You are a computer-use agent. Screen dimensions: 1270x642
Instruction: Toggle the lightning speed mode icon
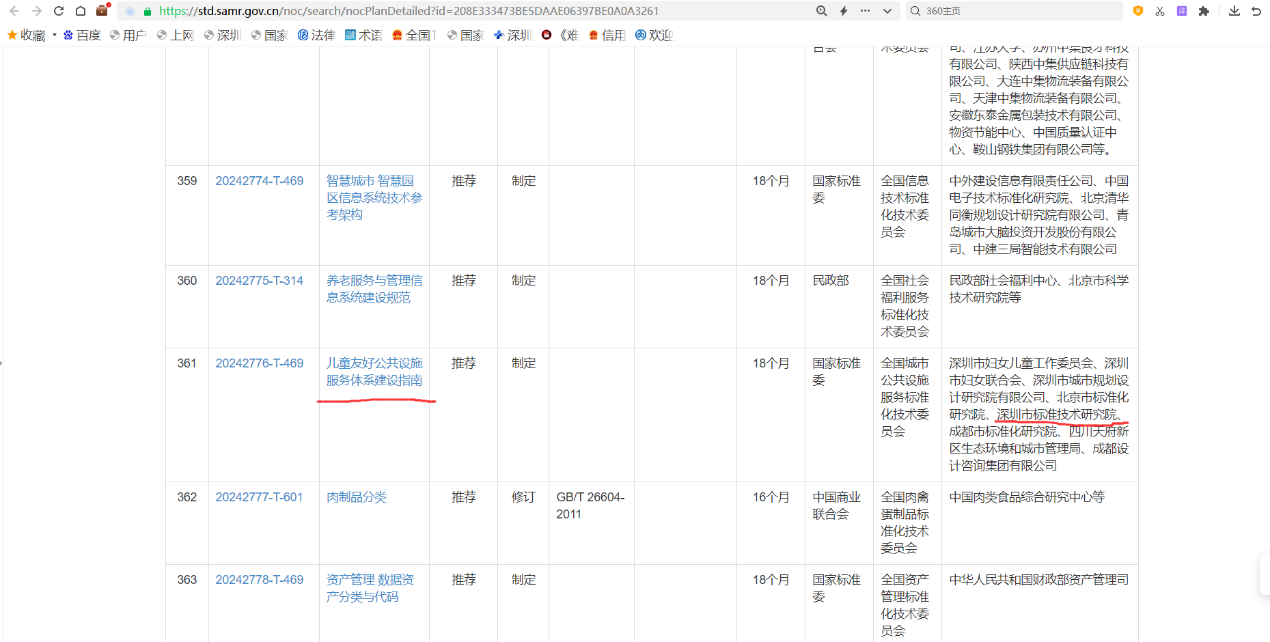tap(843, 11)
